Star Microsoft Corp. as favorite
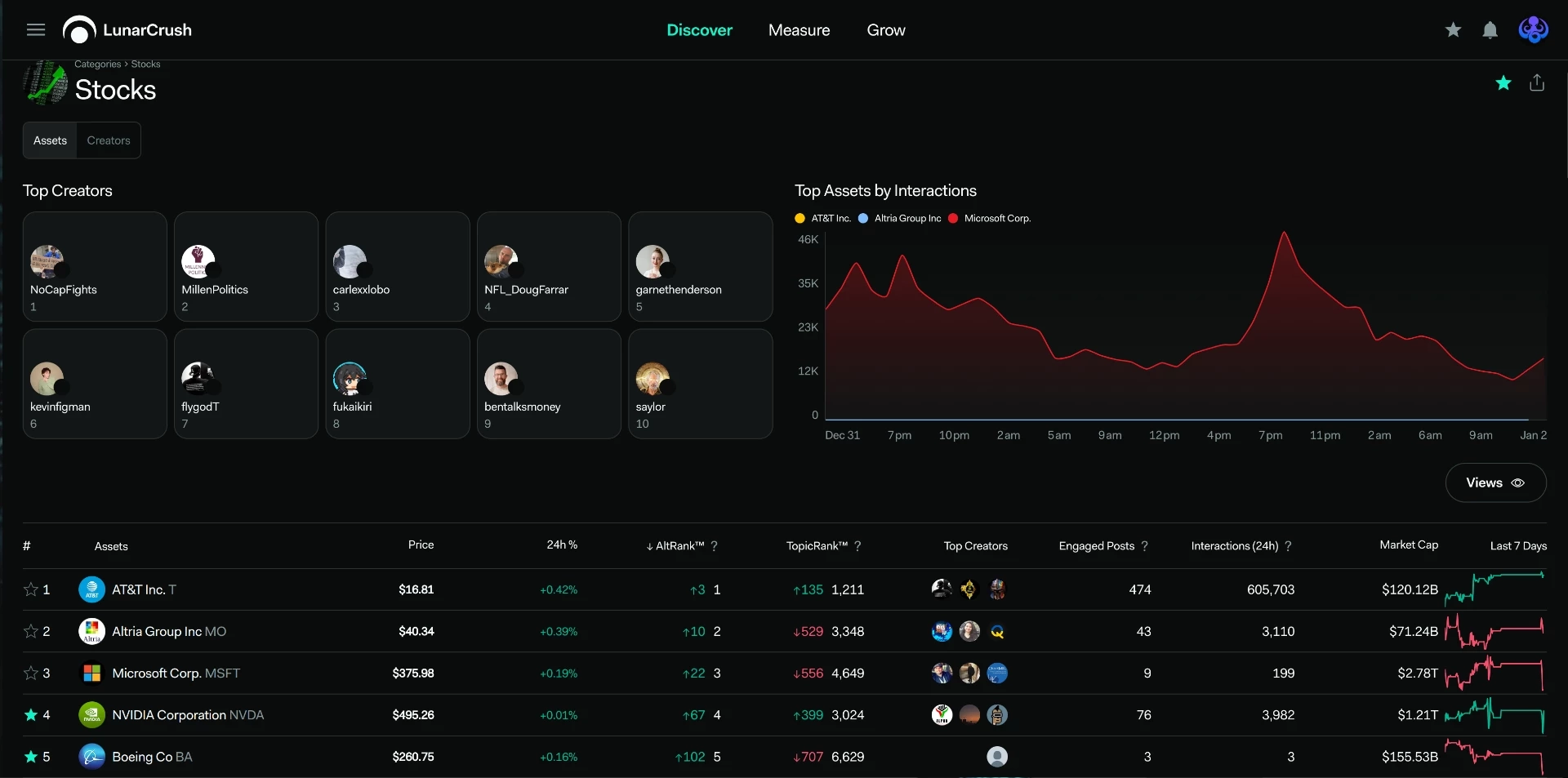The height and width of the screenshot is (778, 1568). click(31, 674)
